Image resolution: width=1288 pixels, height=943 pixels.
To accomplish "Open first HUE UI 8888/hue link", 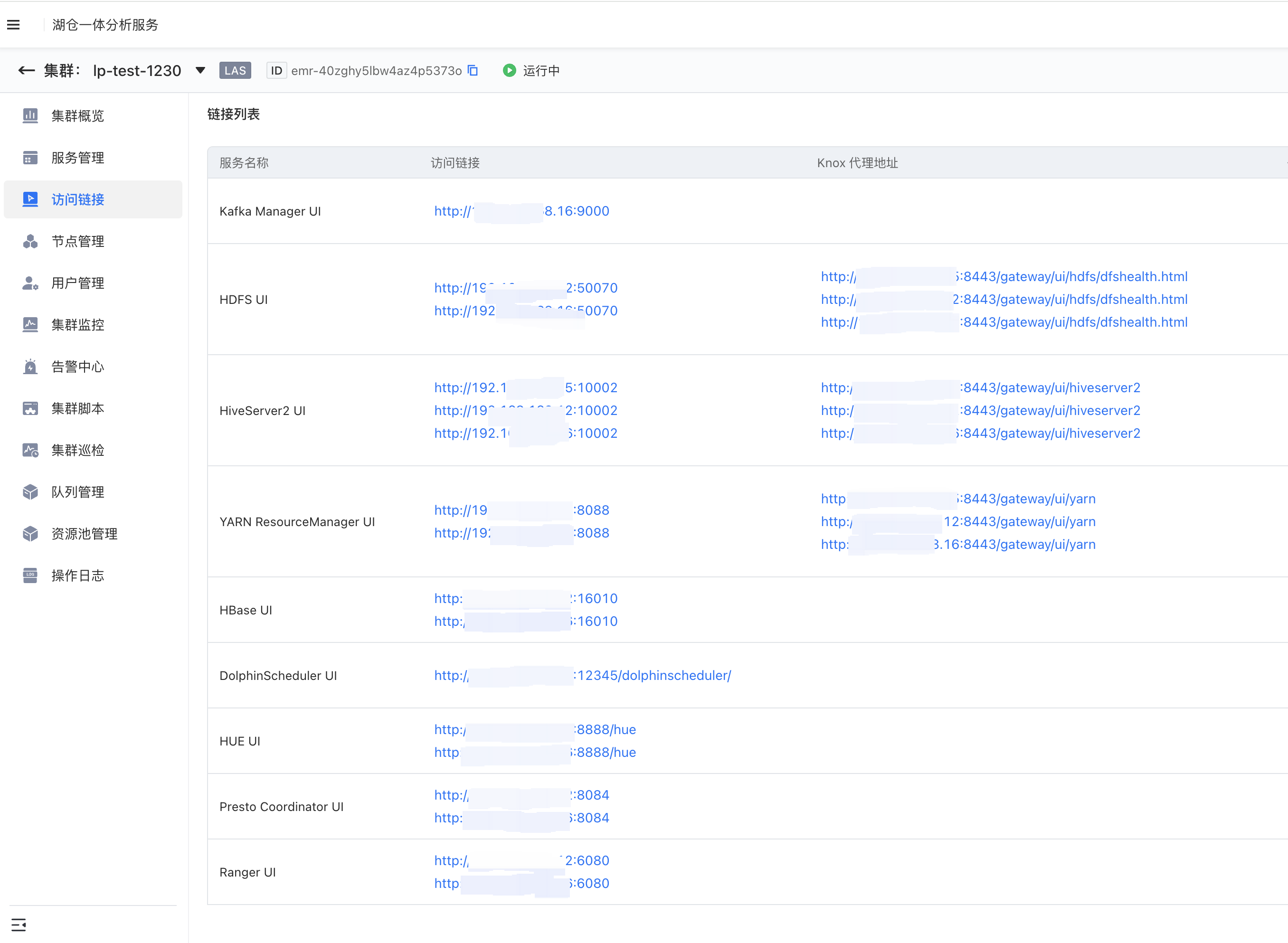I will [x=535, y=729].
